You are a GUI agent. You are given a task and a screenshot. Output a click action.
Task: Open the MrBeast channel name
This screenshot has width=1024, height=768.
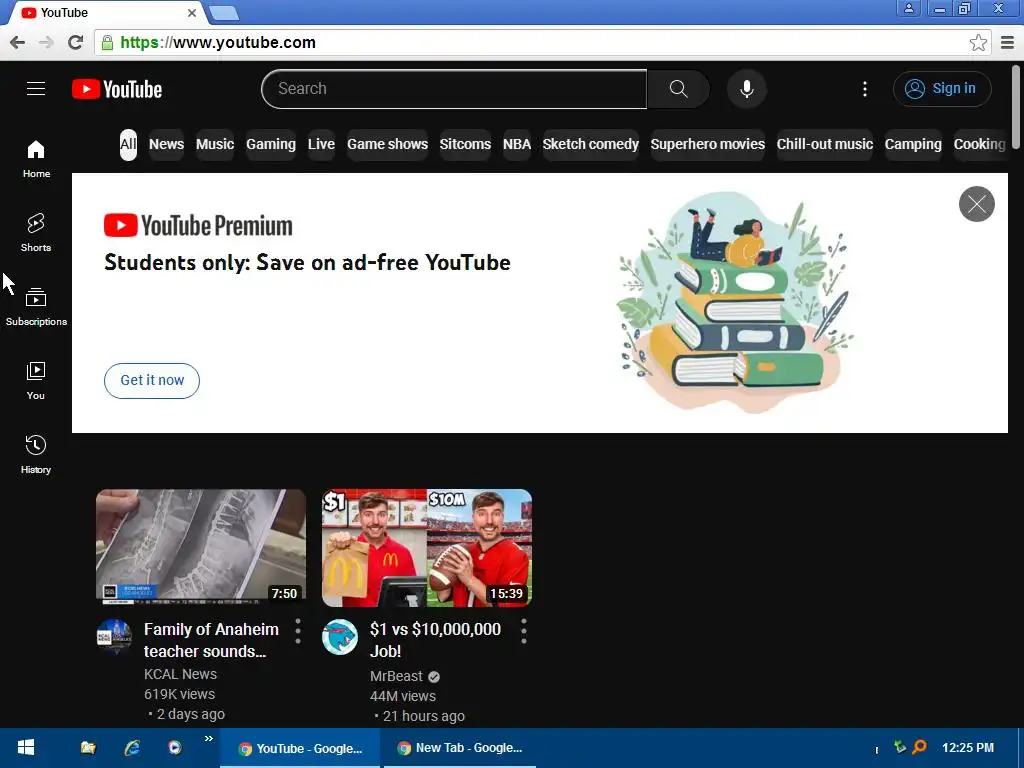pyautogui.click(x=396, y=676)
